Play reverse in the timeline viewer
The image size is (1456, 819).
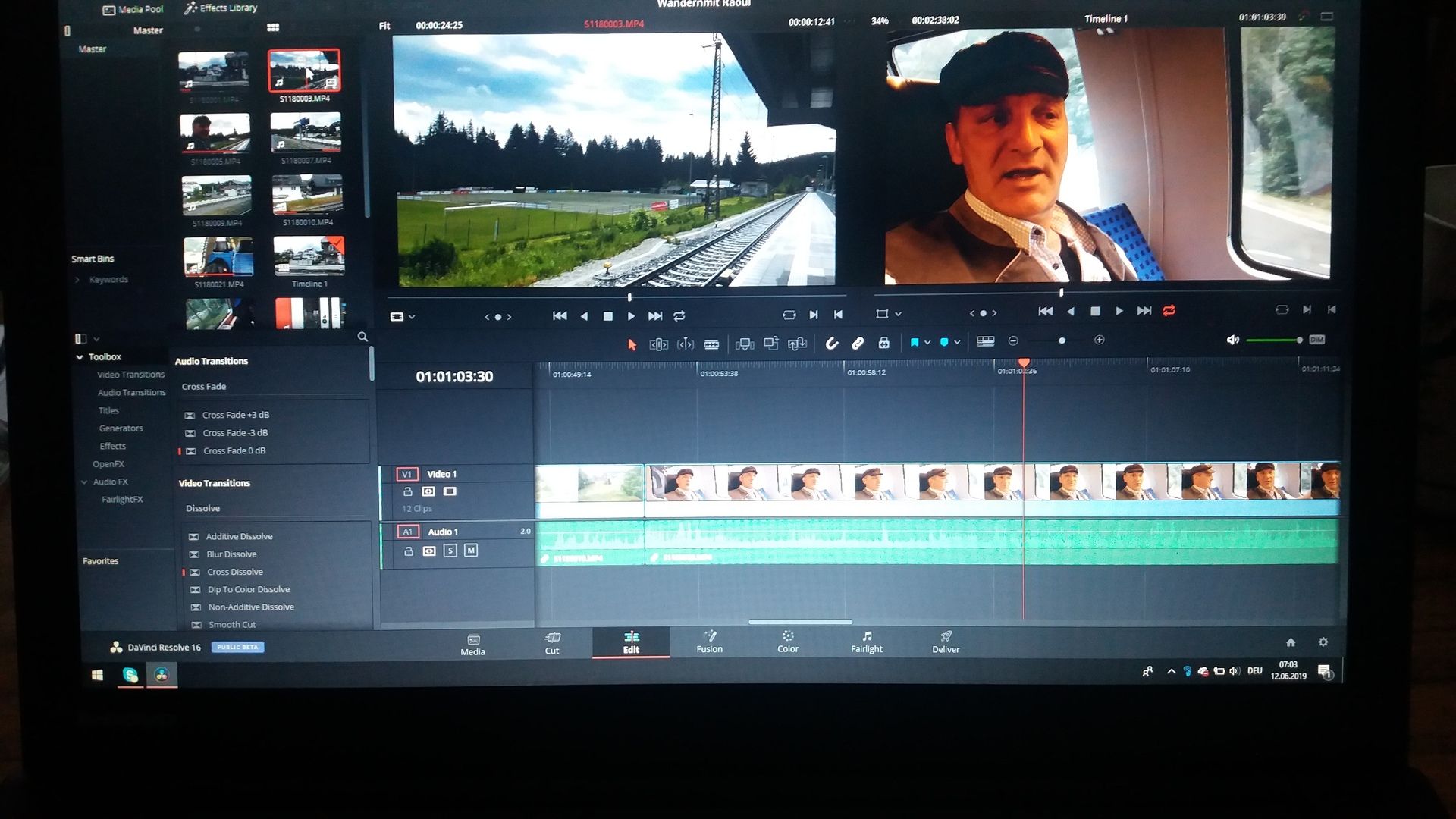coord(1071,312)
